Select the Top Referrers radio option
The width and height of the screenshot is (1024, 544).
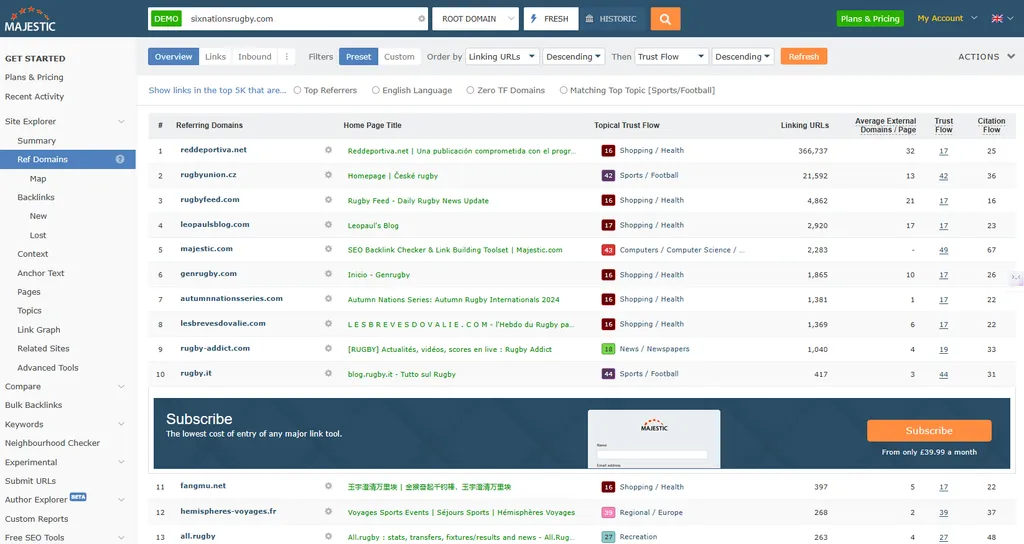pos(297,90)
